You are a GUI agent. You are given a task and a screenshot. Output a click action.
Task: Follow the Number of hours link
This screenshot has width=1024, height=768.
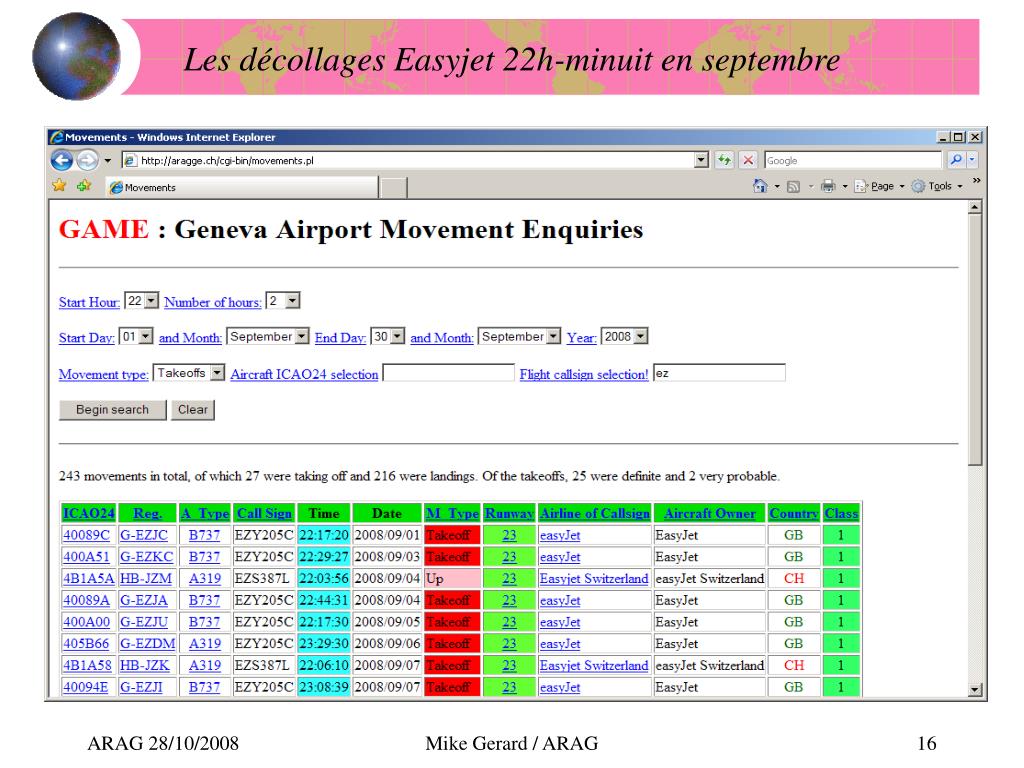coord(213,302)
